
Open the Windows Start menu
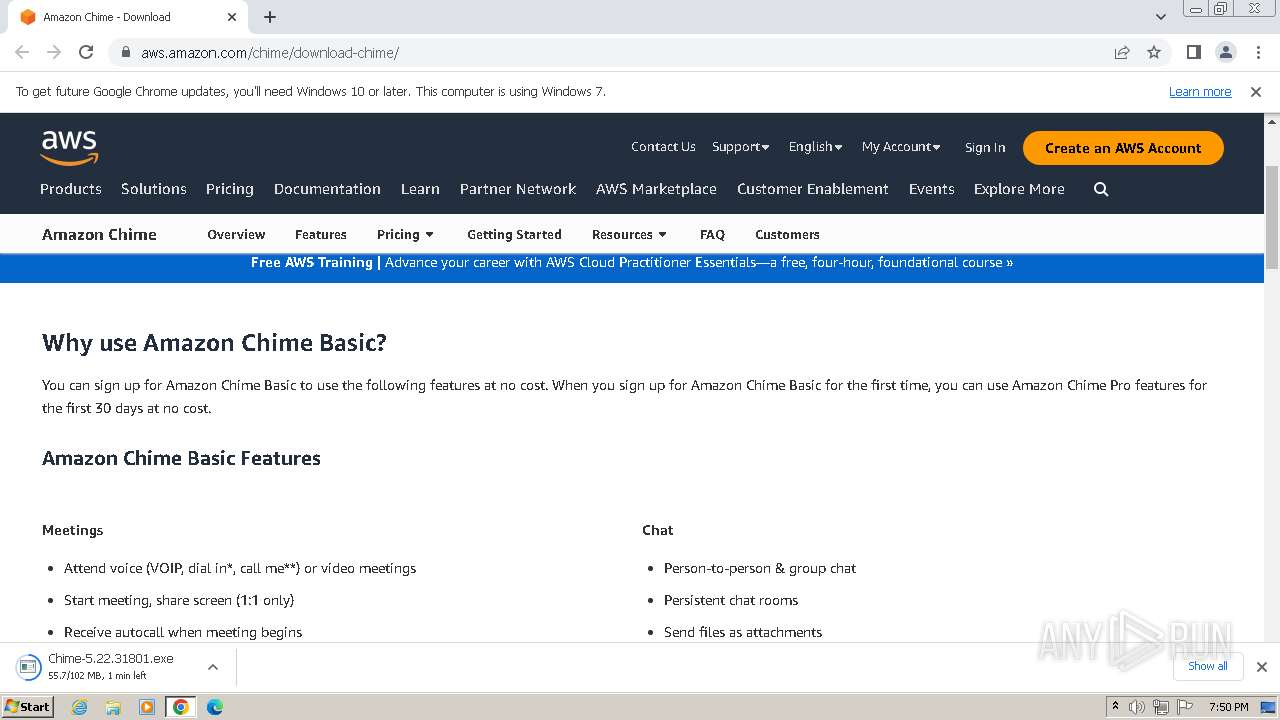(27, 707)
